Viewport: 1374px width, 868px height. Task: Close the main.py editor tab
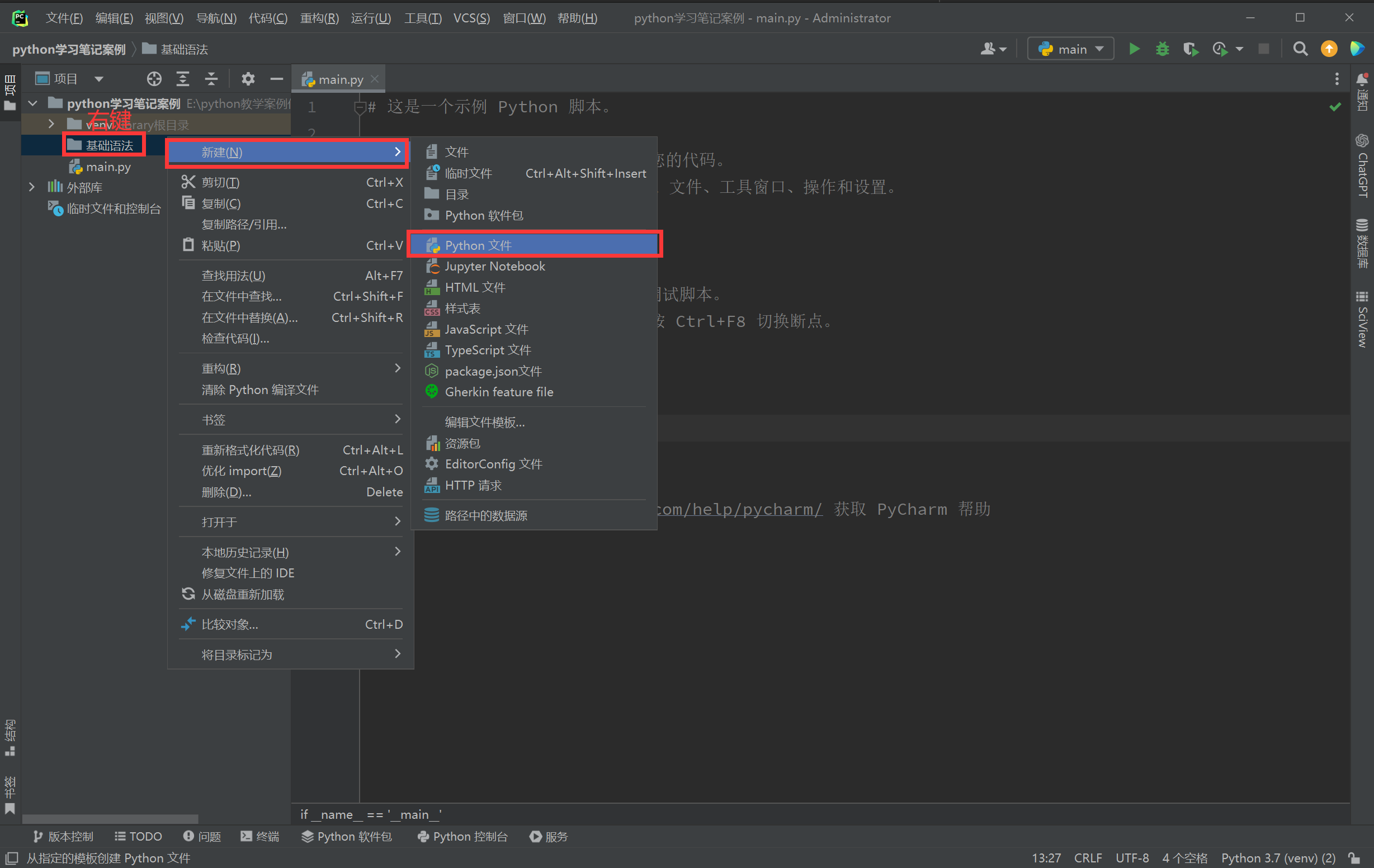(x=374, y=79)
